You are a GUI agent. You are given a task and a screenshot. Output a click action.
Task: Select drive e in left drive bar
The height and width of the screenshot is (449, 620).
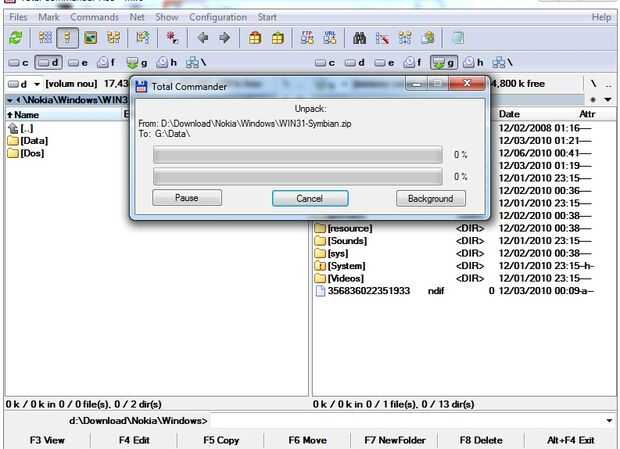tap(78, 62)
